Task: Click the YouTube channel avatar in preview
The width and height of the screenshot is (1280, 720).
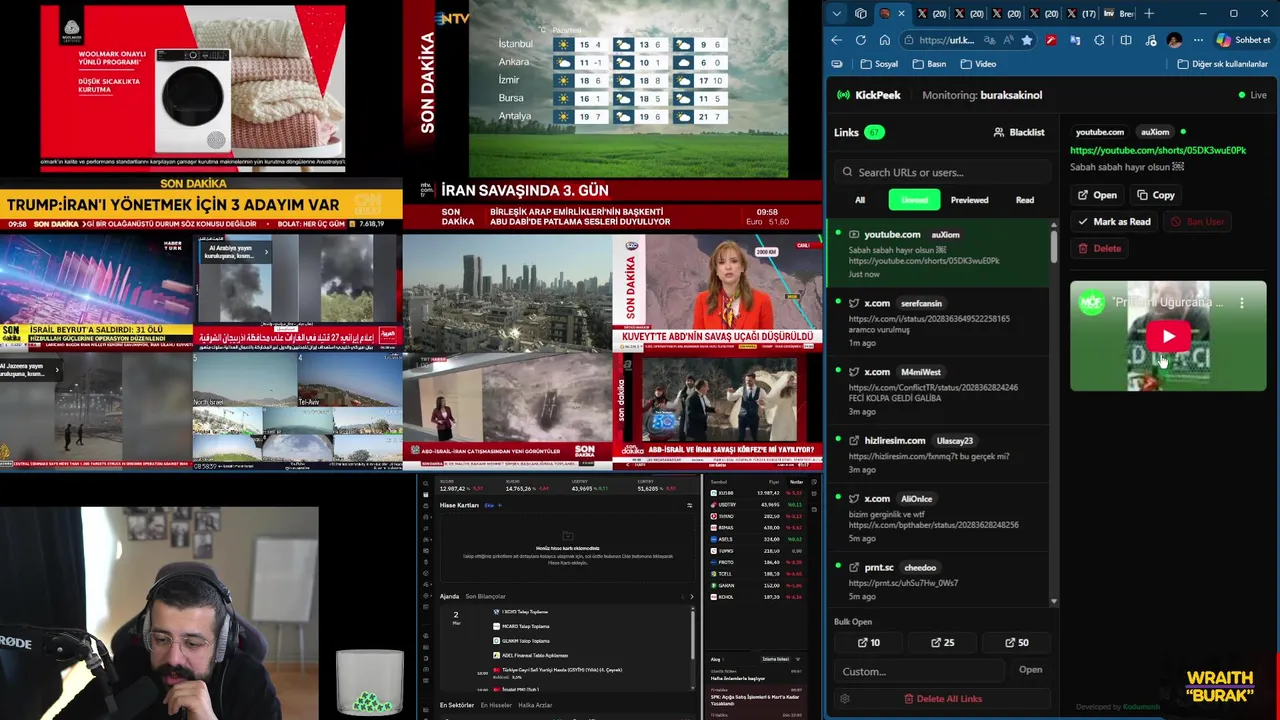Action: pyautogui.click(x=1092, y=302)
